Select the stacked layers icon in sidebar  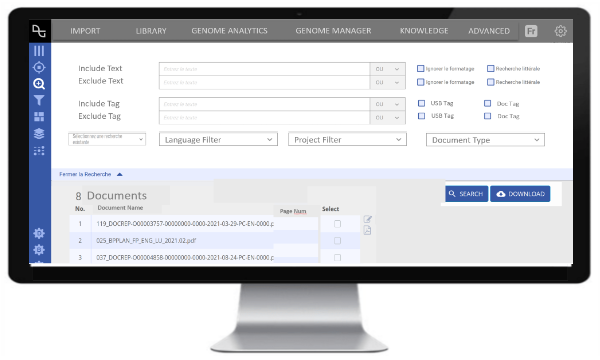click(x=39, y=134)
